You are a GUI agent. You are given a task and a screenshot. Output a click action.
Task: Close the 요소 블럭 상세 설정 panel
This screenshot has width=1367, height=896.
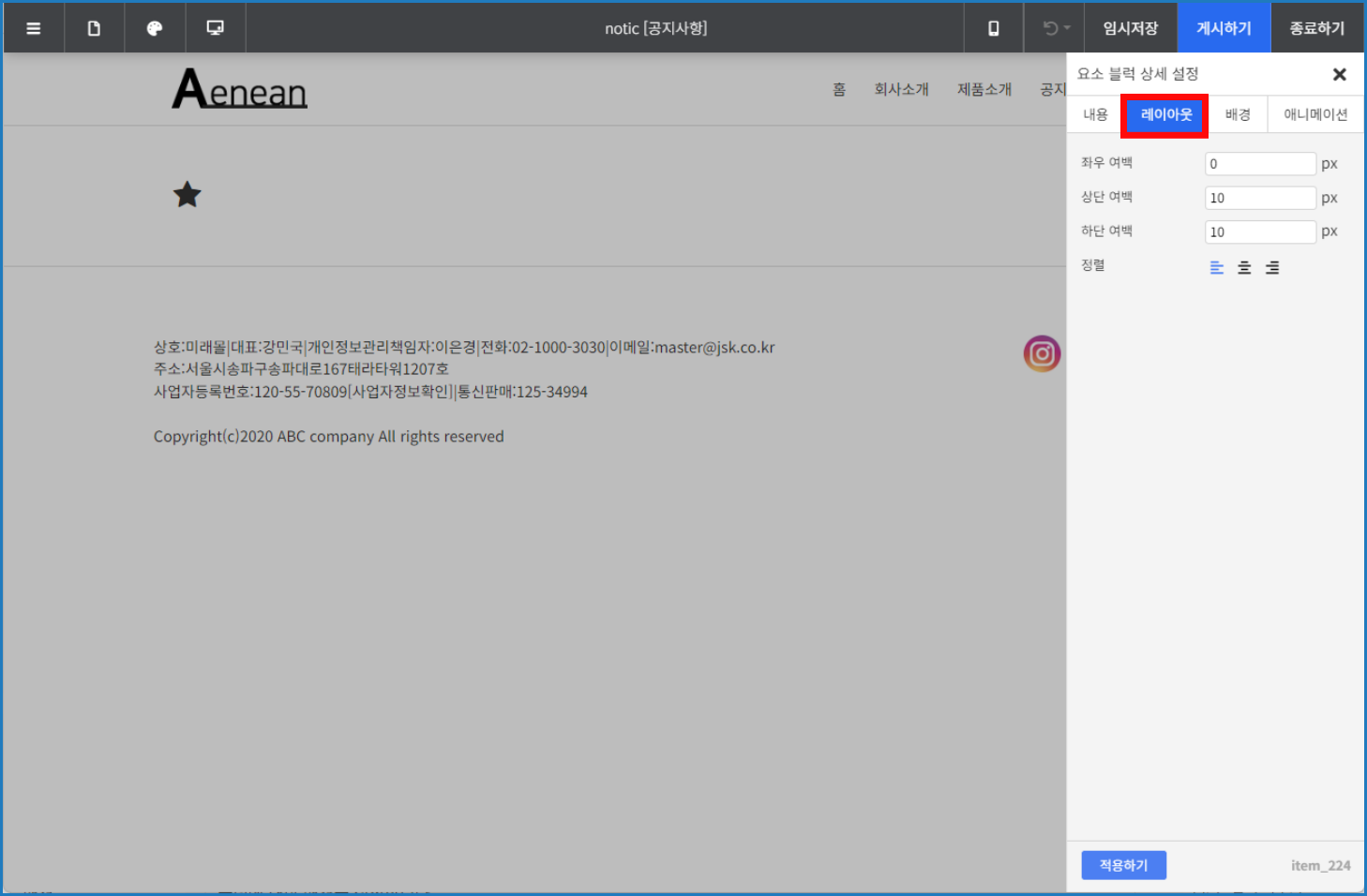(x=1339, y=74)
